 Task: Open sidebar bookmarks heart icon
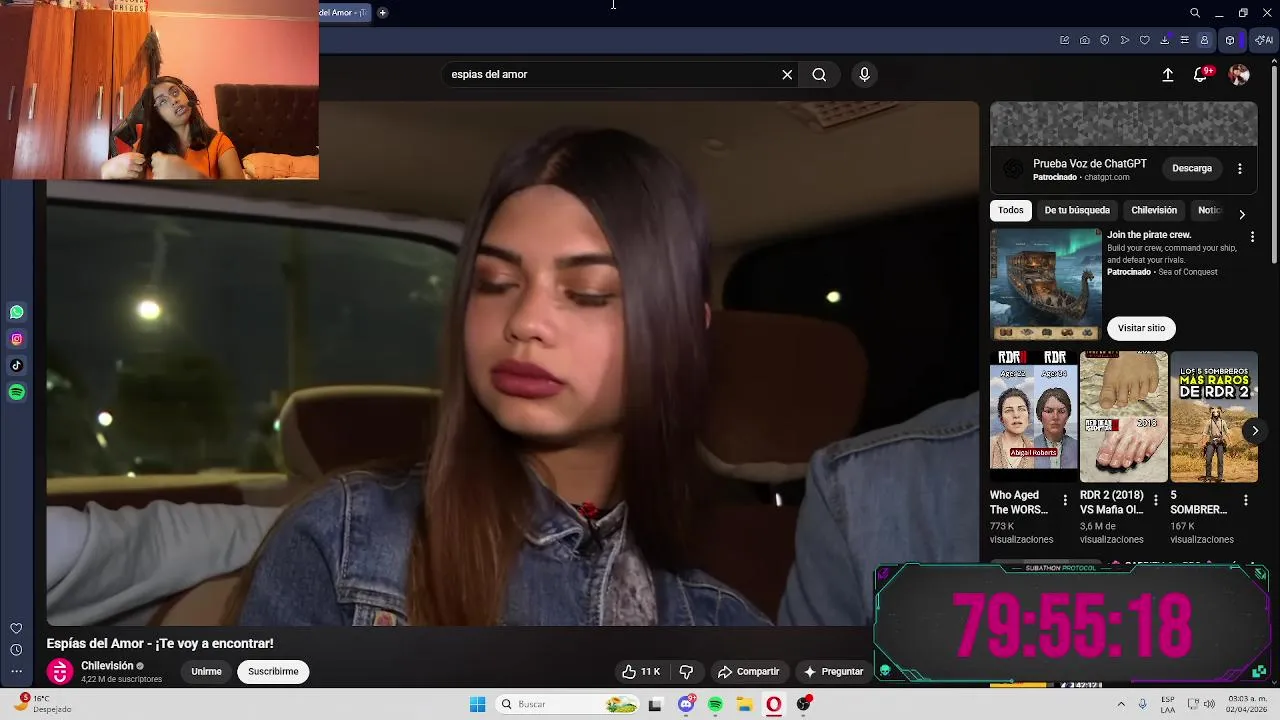[16, 628]
